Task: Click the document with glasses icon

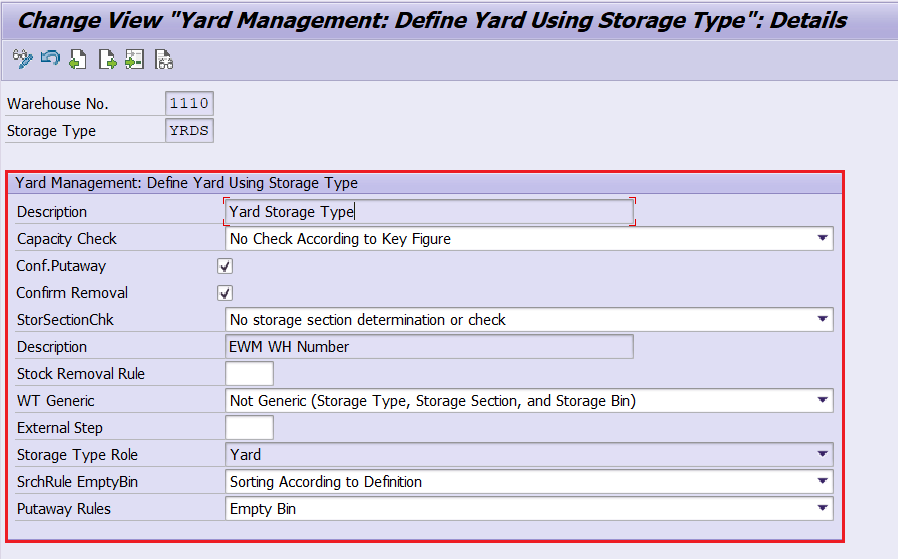Action: pyautogui.click(x=164, y=61)
